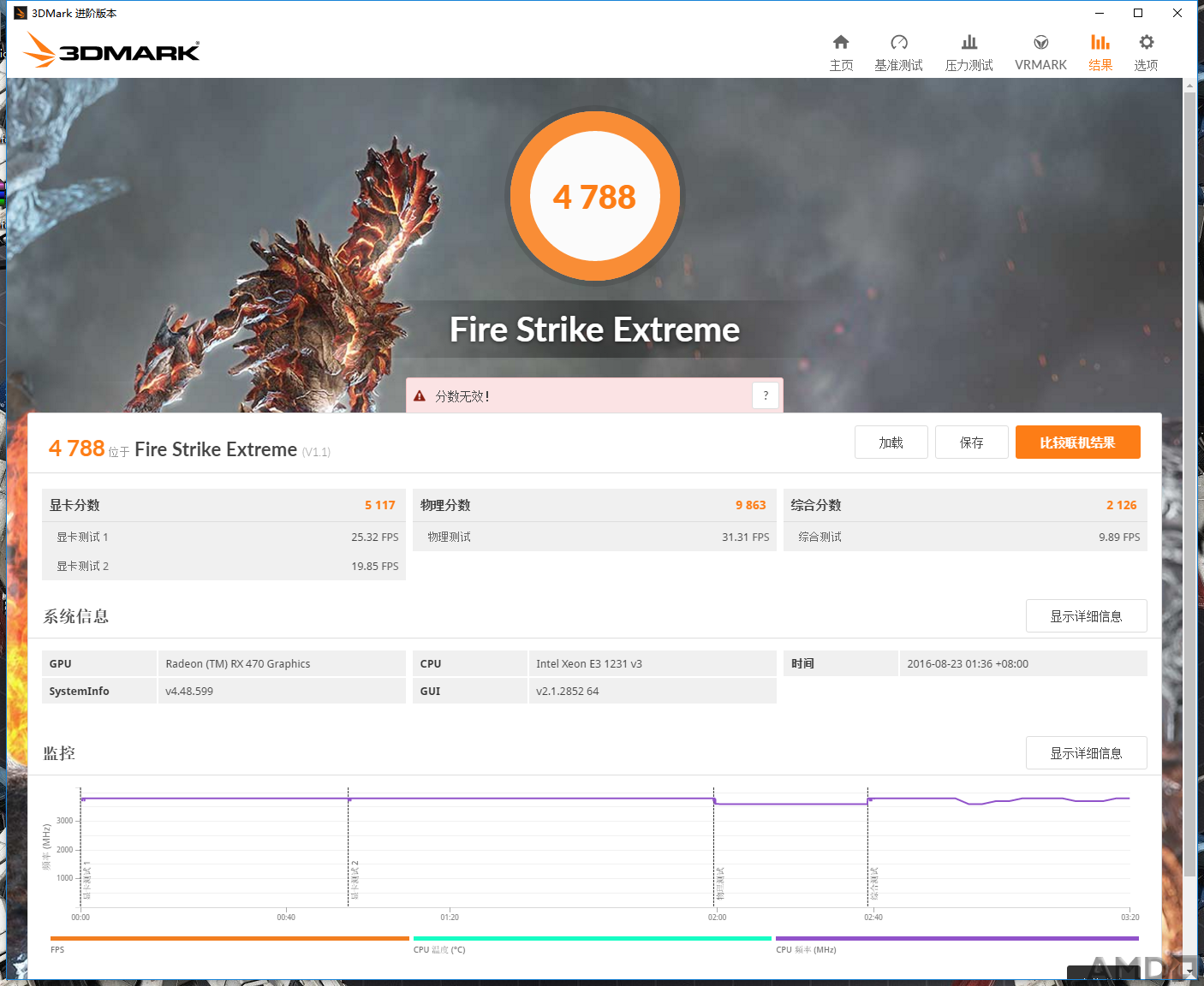The width and height of the screenshot is (1204, 986).
Task: Select the 结果 tab label
Action: [1100, 65]
